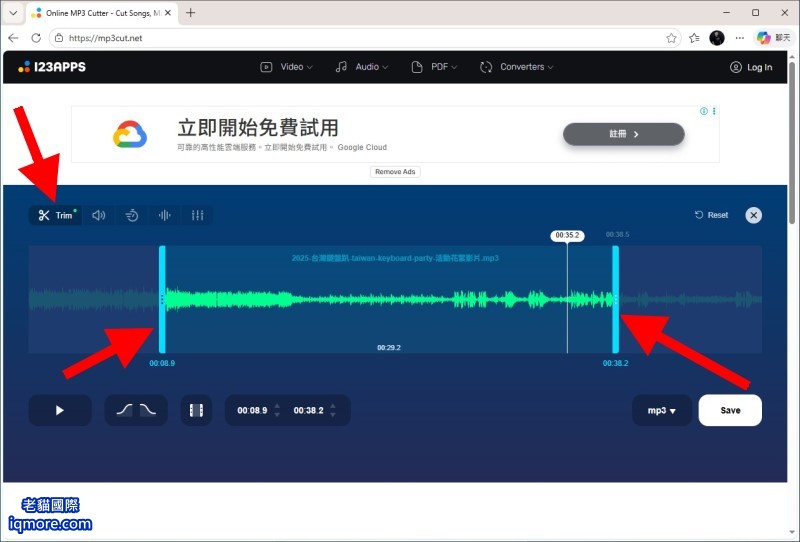Click the ad info icon
Screen dimensions: 800x542
click(704, 111)
